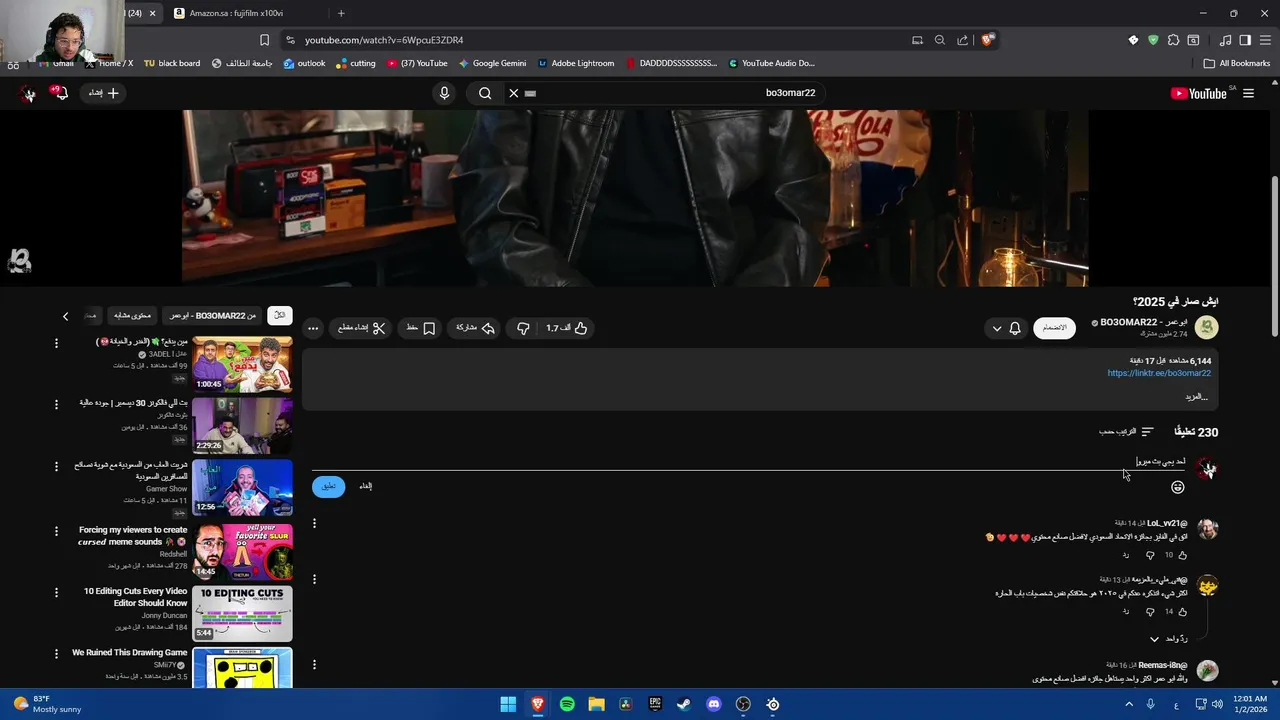Create a clip with the scissors button
Viewport: 1280px width, 720px height.
362,328
